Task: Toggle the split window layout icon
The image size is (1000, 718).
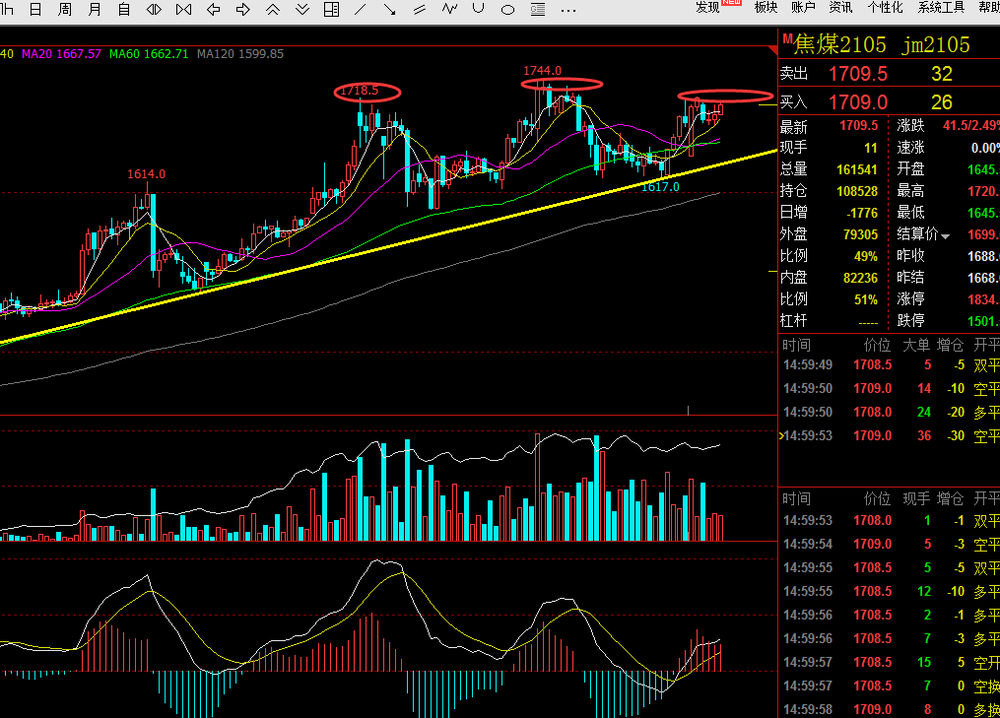Action: pyautogui.click(x=332, y=10)
